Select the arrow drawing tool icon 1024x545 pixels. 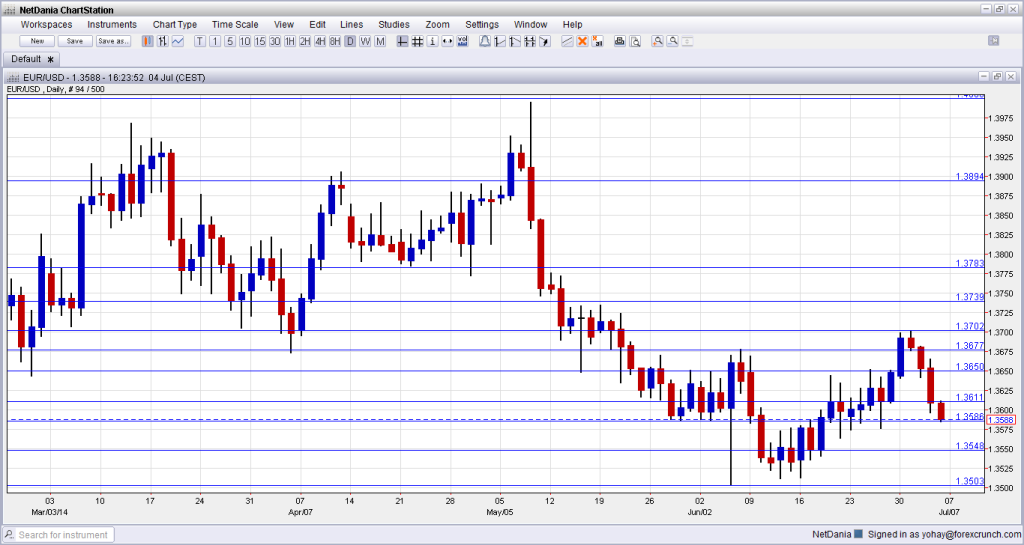pyautogui.click(x=545, y=41)
